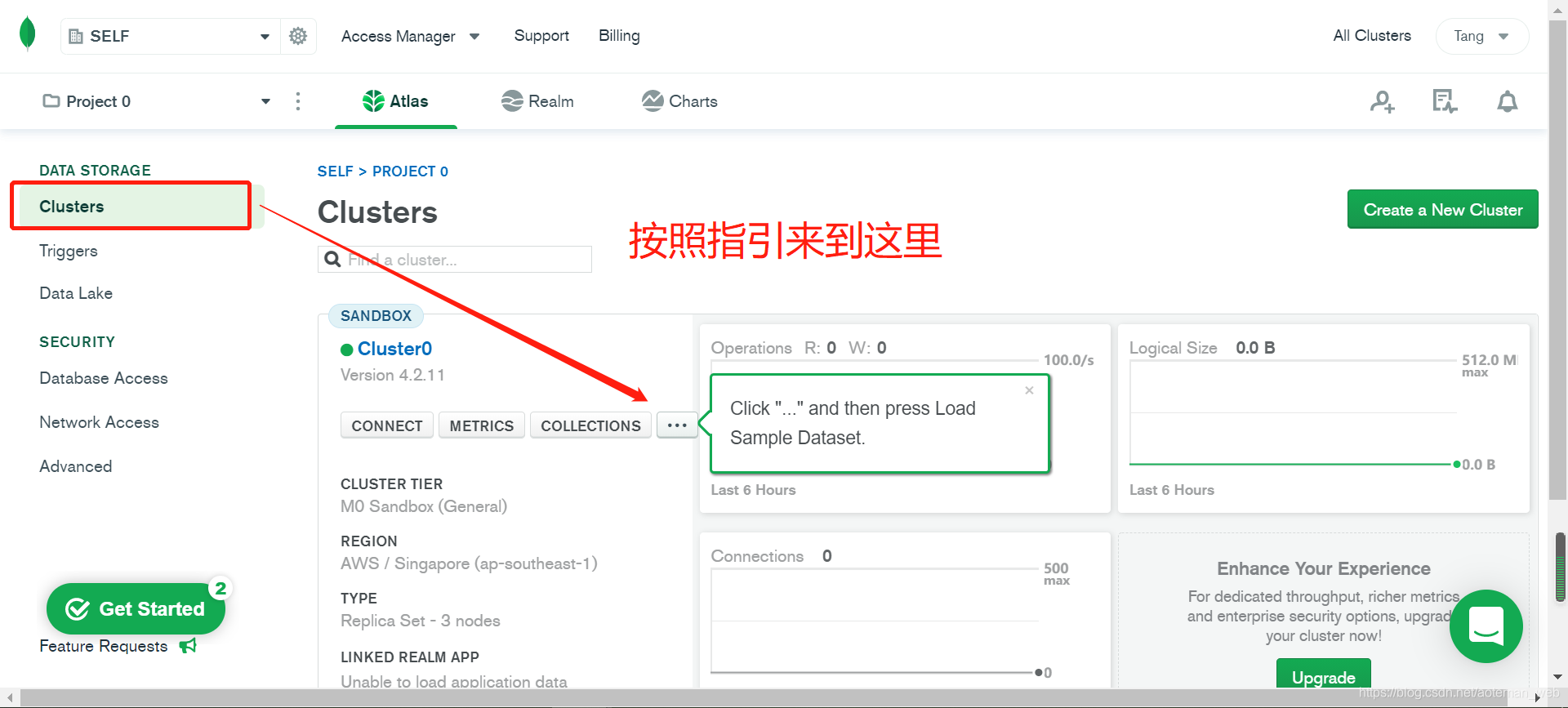
Task: Open the chat support bubble icon
Action: 1486,626
